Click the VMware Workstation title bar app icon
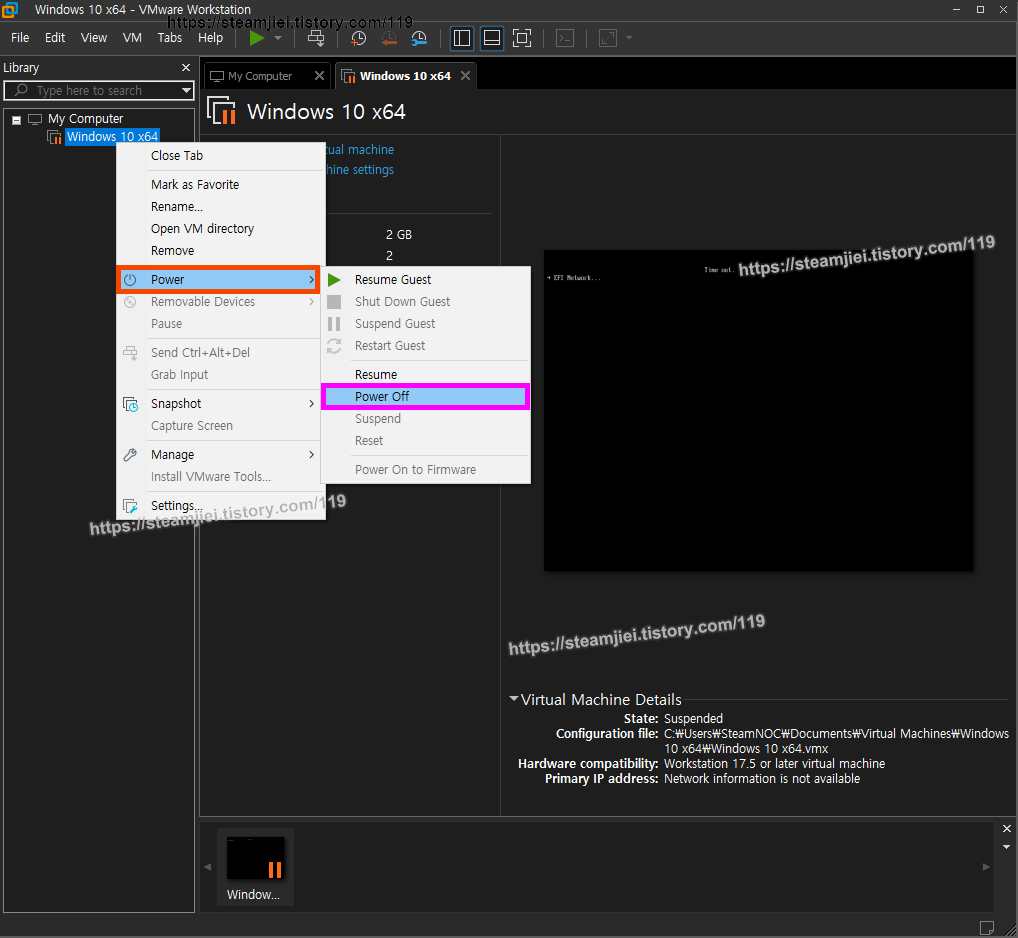 [10, 10]
